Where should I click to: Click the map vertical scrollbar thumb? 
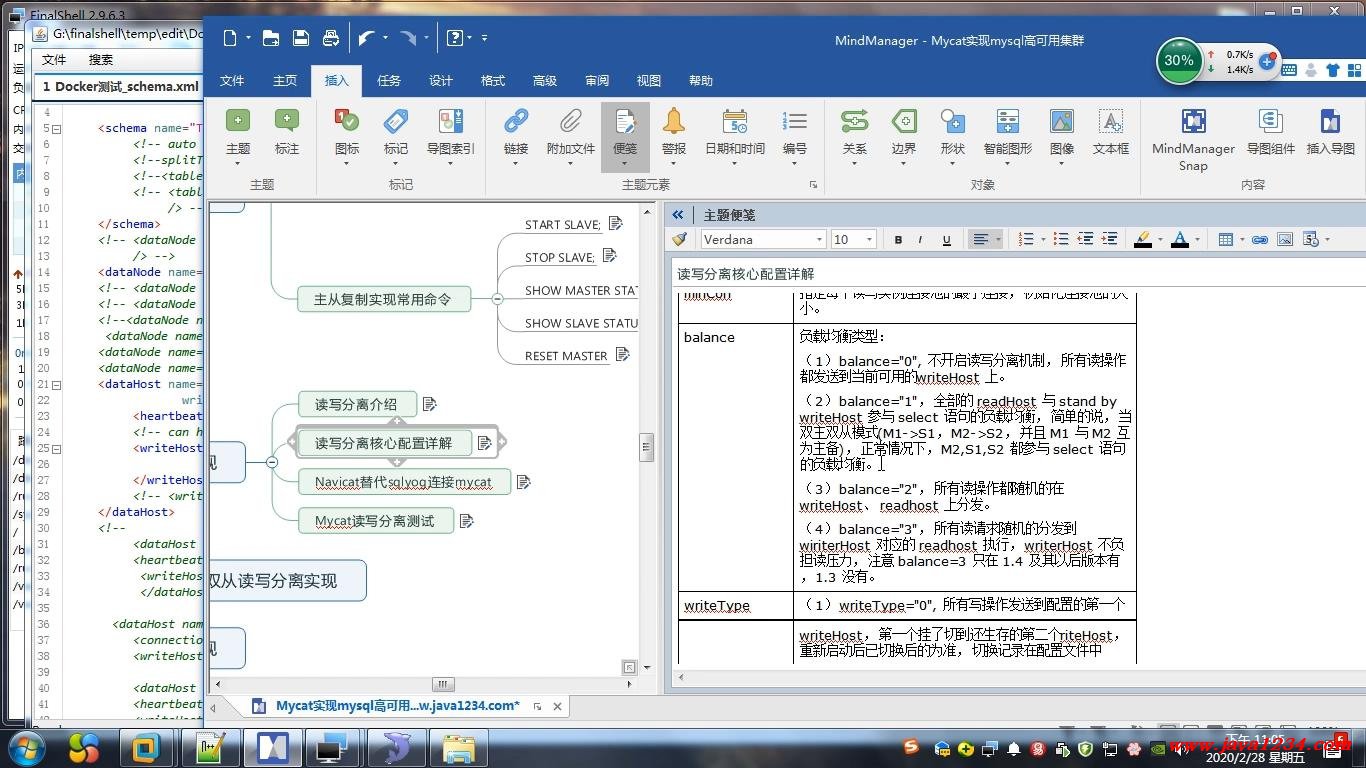tap(646, 448)
